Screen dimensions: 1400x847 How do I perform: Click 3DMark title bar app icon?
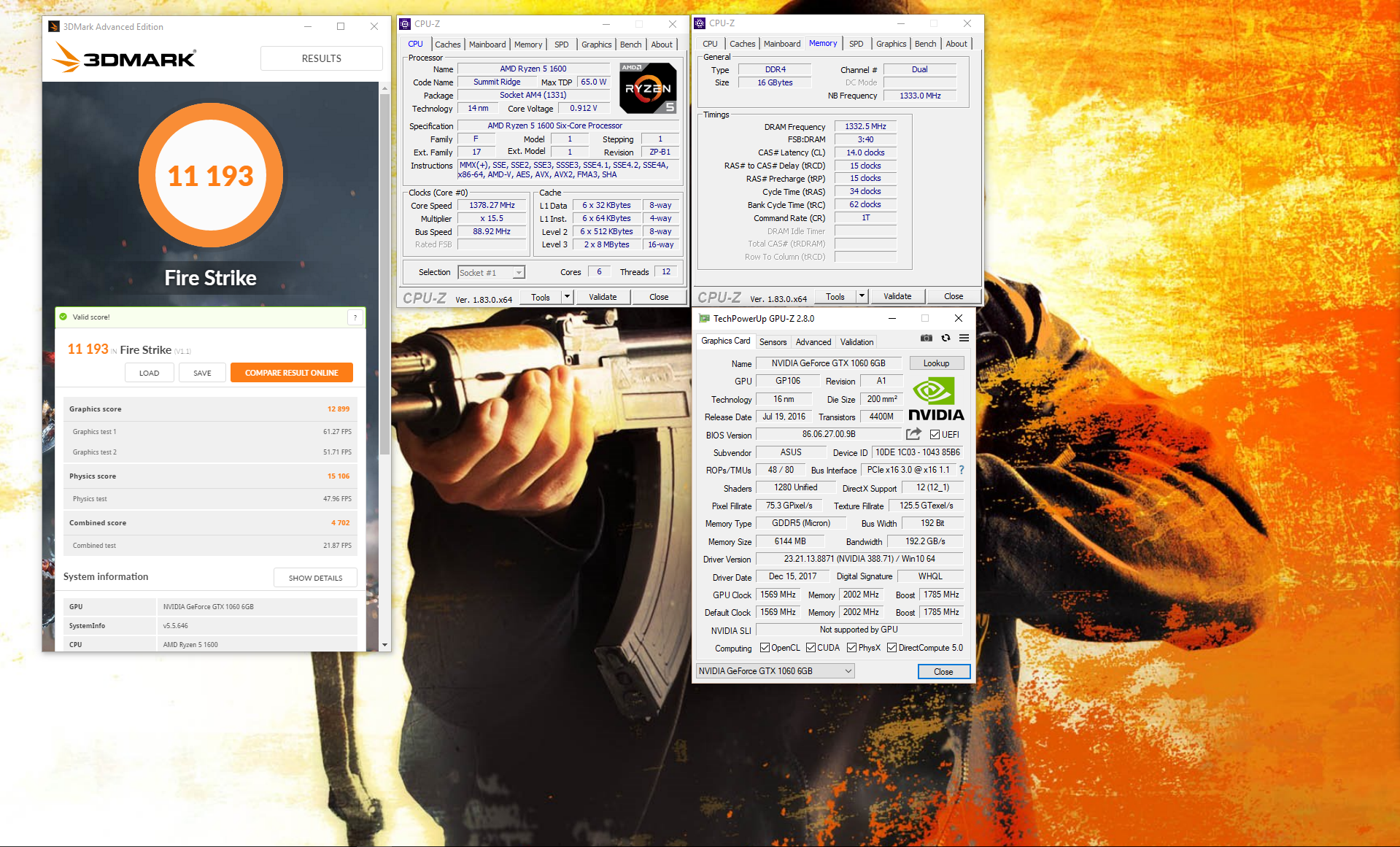point(54,26)
